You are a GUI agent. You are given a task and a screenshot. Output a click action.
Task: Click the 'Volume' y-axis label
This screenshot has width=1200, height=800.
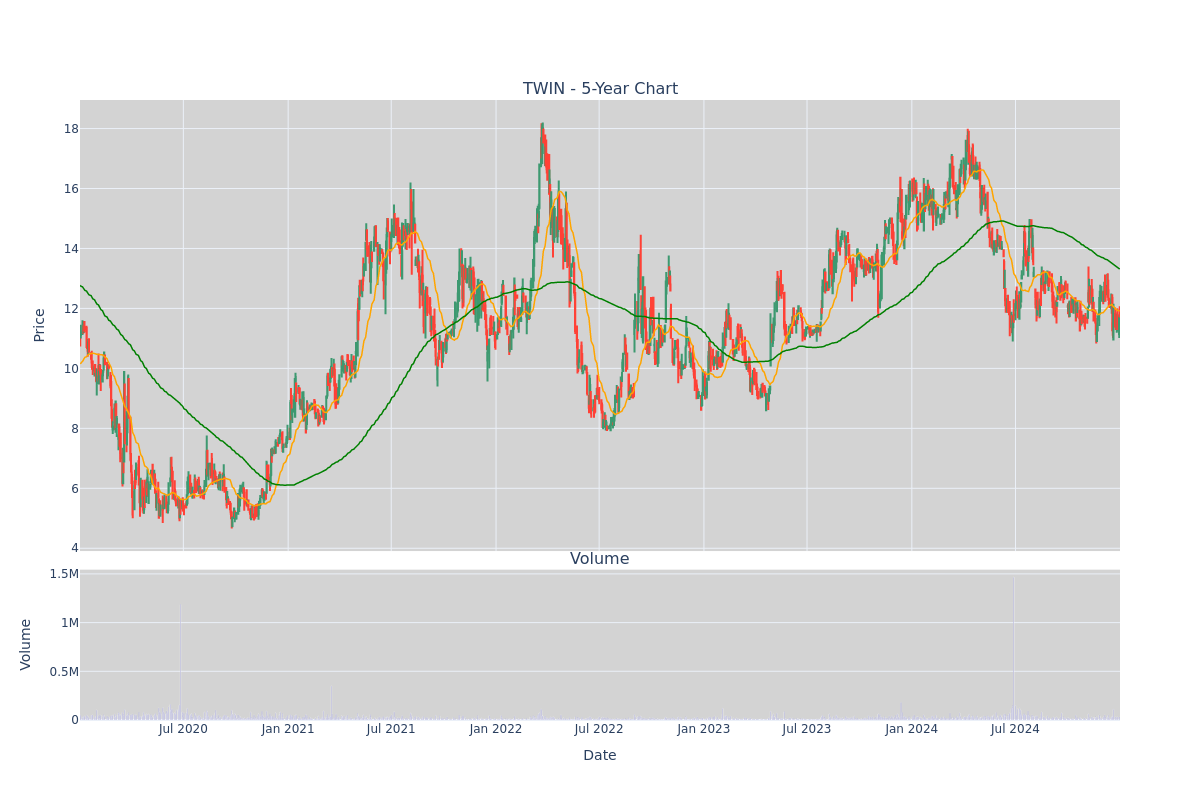(x=26, y=644)
